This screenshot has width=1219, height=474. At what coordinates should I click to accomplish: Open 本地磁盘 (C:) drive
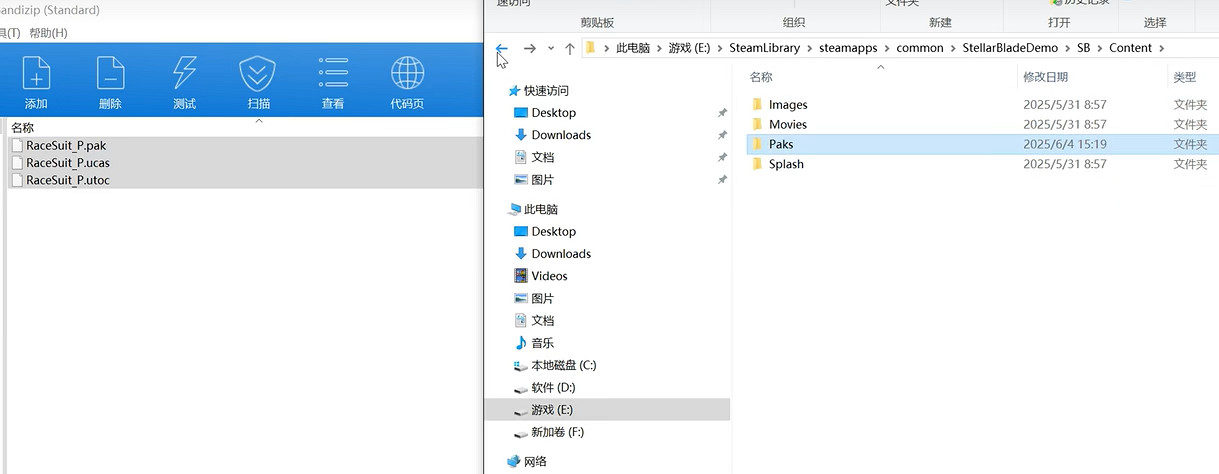pyautogui.click(x=563, y=366)
